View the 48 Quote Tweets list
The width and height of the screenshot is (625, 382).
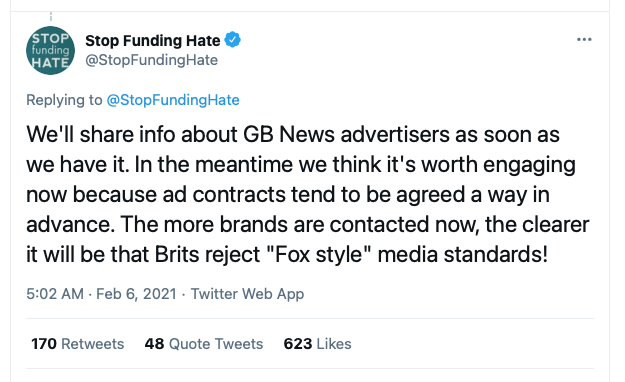click(x=204, y=344)
